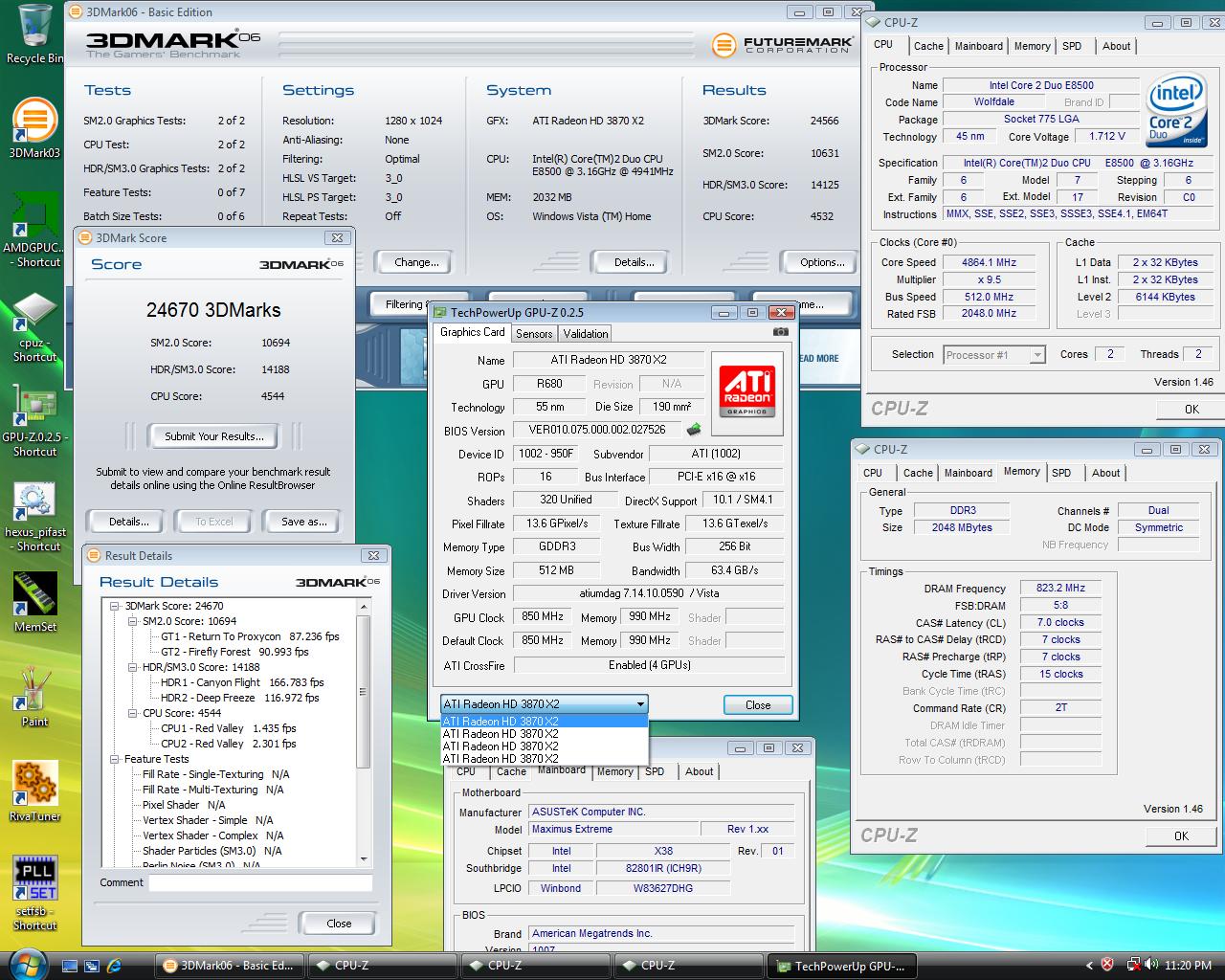Click into the Comment input field

259,882
